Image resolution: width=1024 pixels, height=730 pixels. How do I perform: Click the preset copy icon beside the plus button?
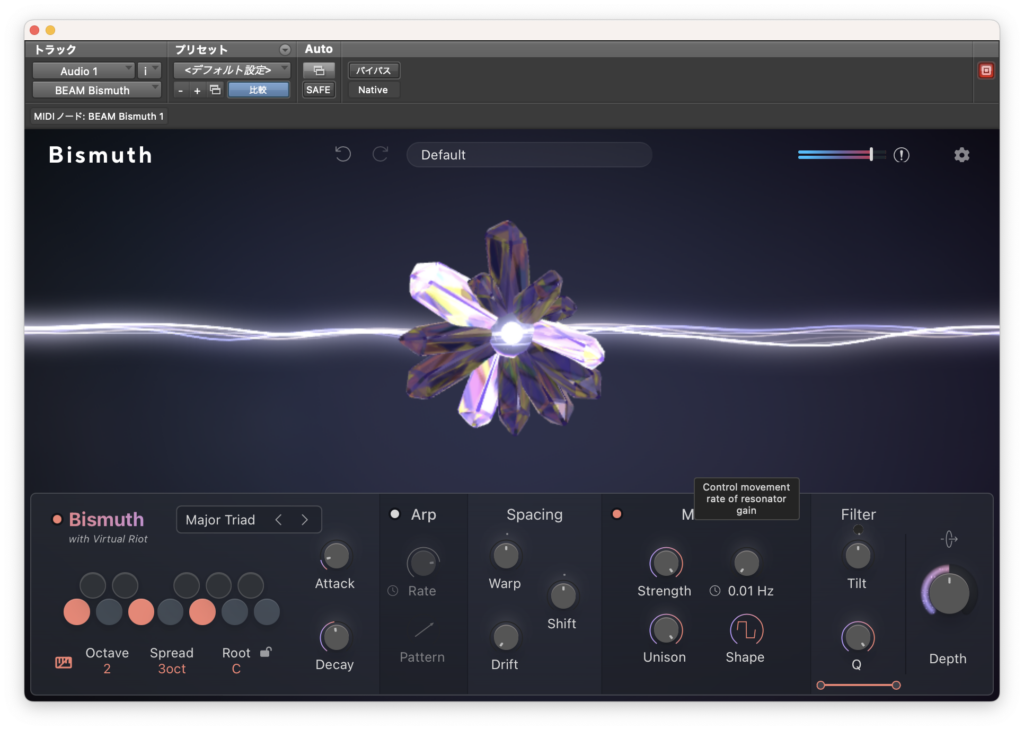tap(215, 89)
